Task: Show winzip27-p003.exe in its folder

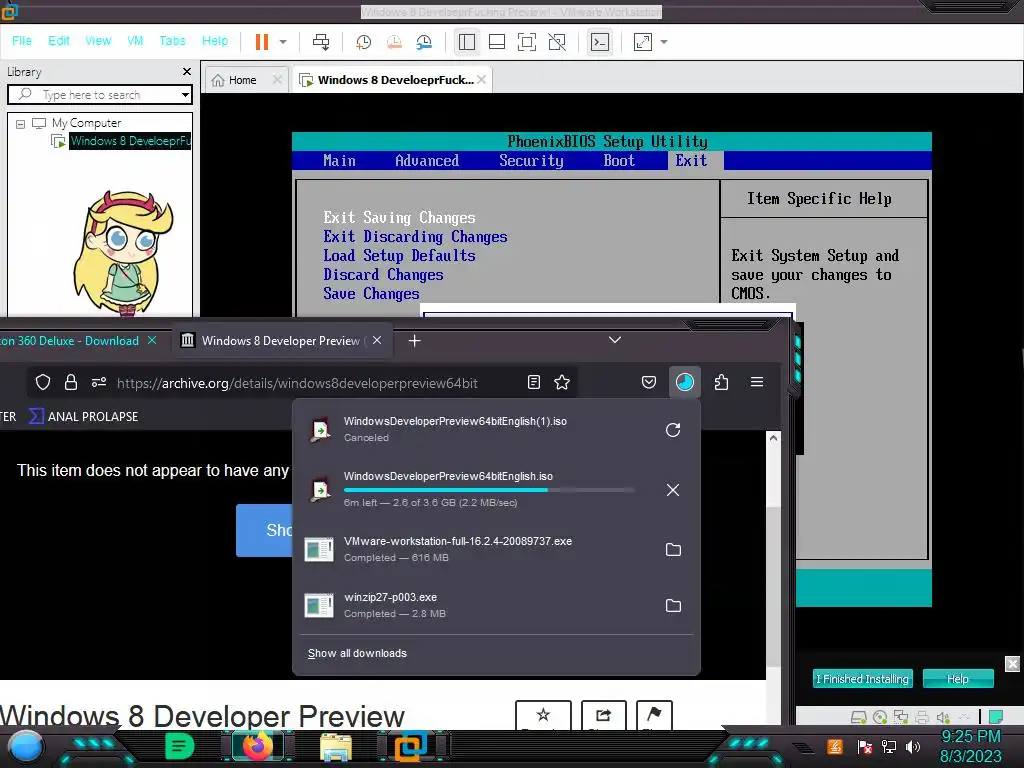Action: tap(673, 605)
